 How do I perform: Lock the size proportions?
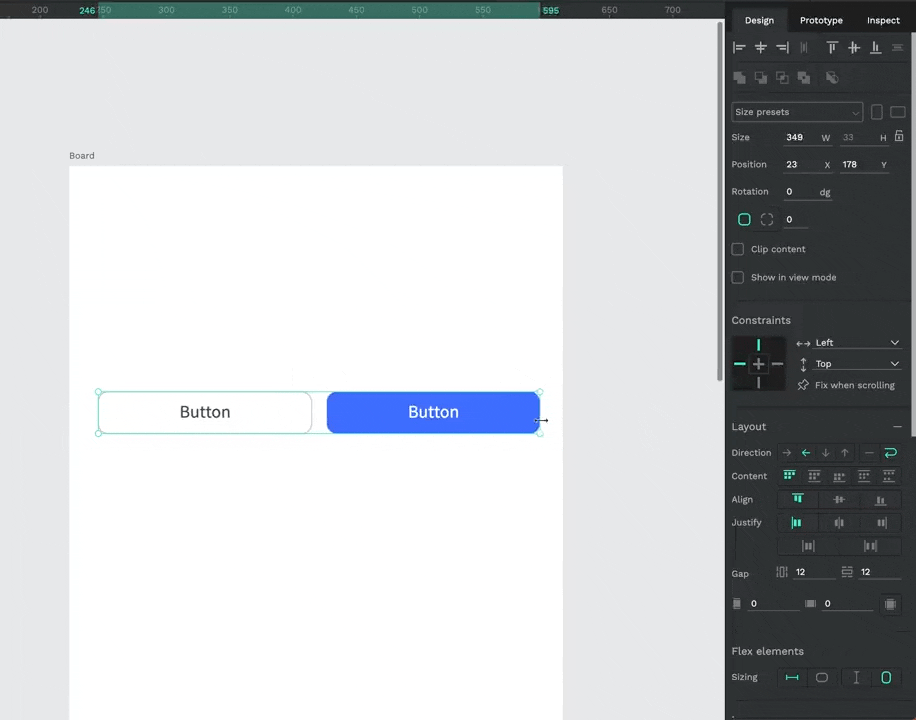click(899, 136)
